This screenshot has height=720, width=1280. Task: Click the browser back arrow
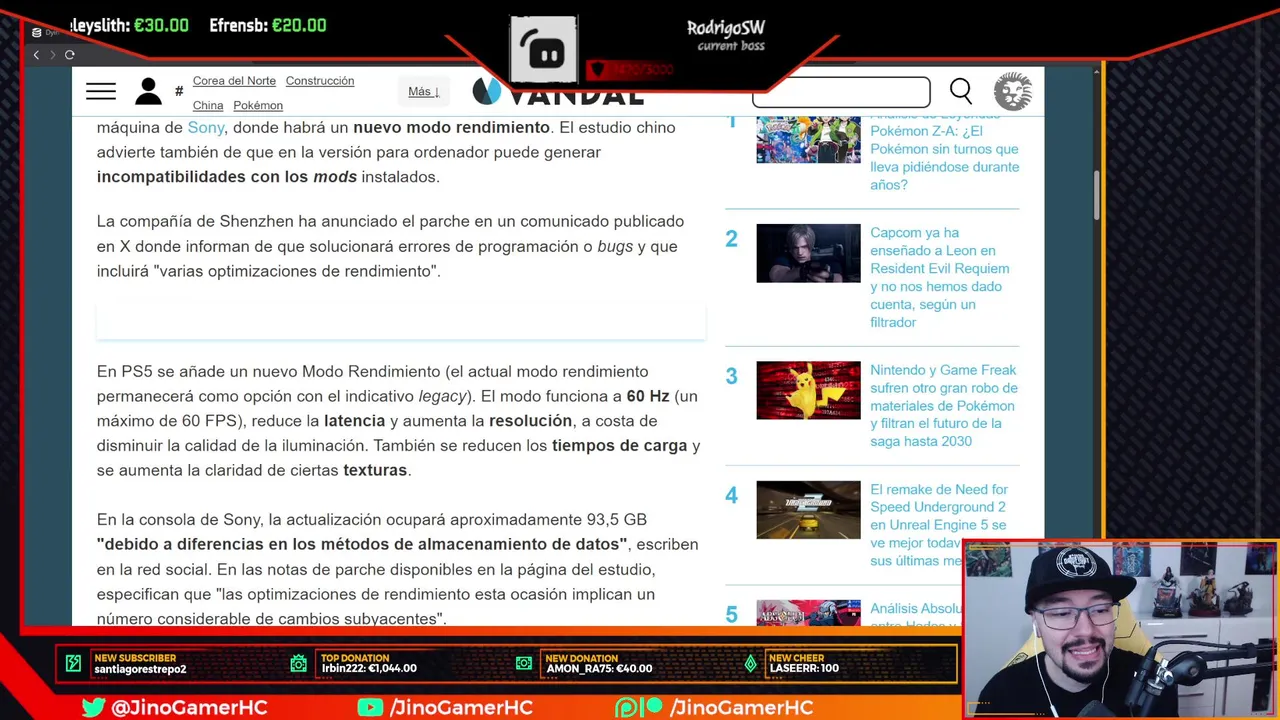click(x=37, y=55)
